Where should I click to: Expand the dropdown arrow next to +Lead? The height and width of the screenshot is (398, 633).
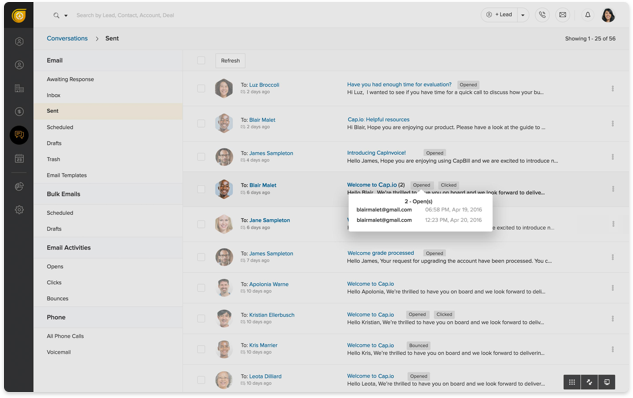coord(523,15)
